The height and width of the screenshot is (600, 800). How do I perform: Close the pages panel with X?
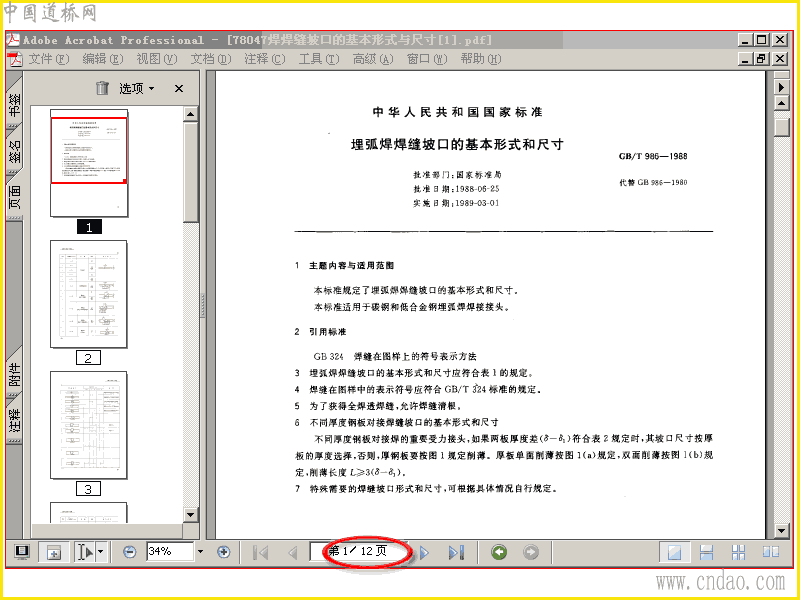coord(179,89)
